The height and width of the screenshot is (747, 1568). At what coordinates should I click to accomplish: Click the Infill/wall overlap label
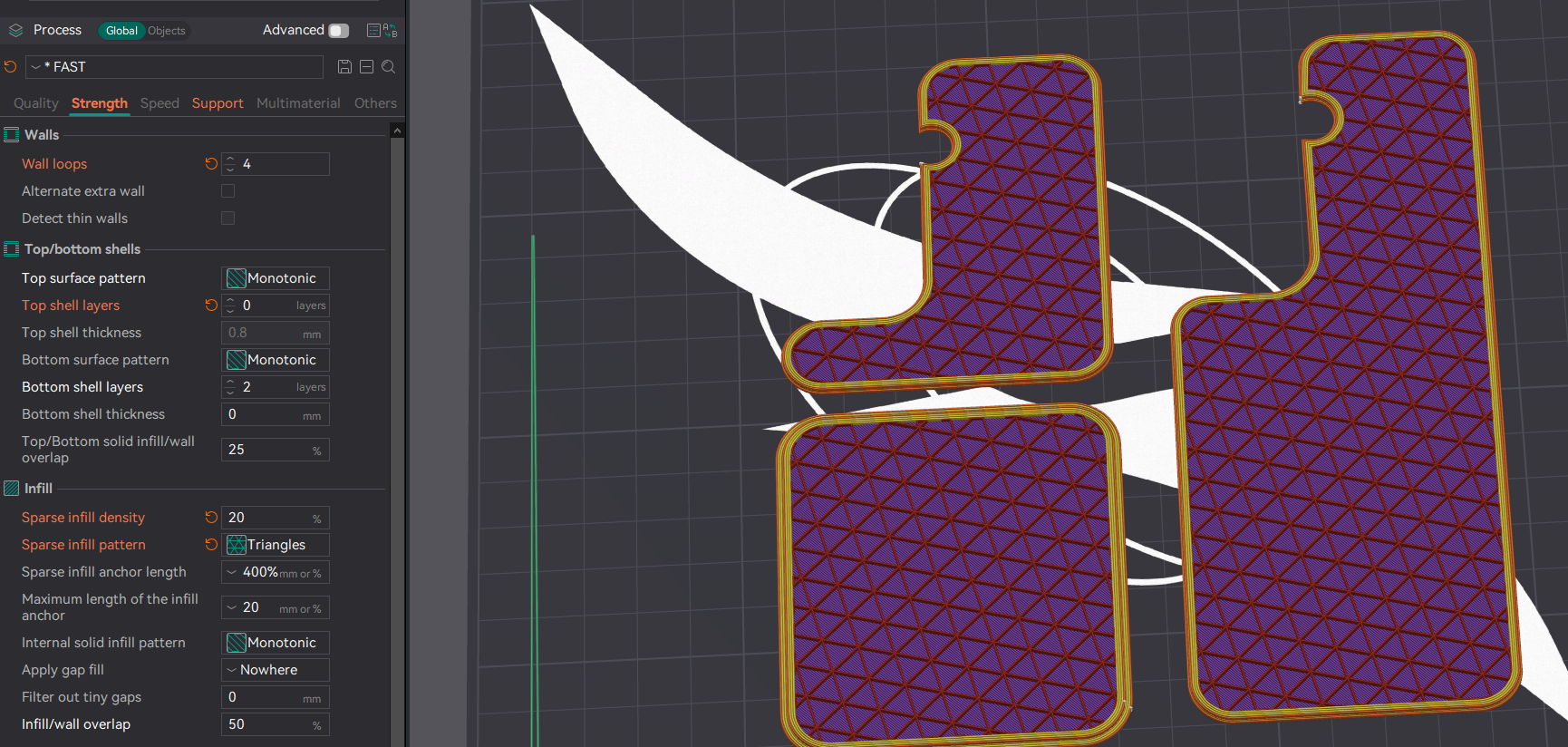76,724
